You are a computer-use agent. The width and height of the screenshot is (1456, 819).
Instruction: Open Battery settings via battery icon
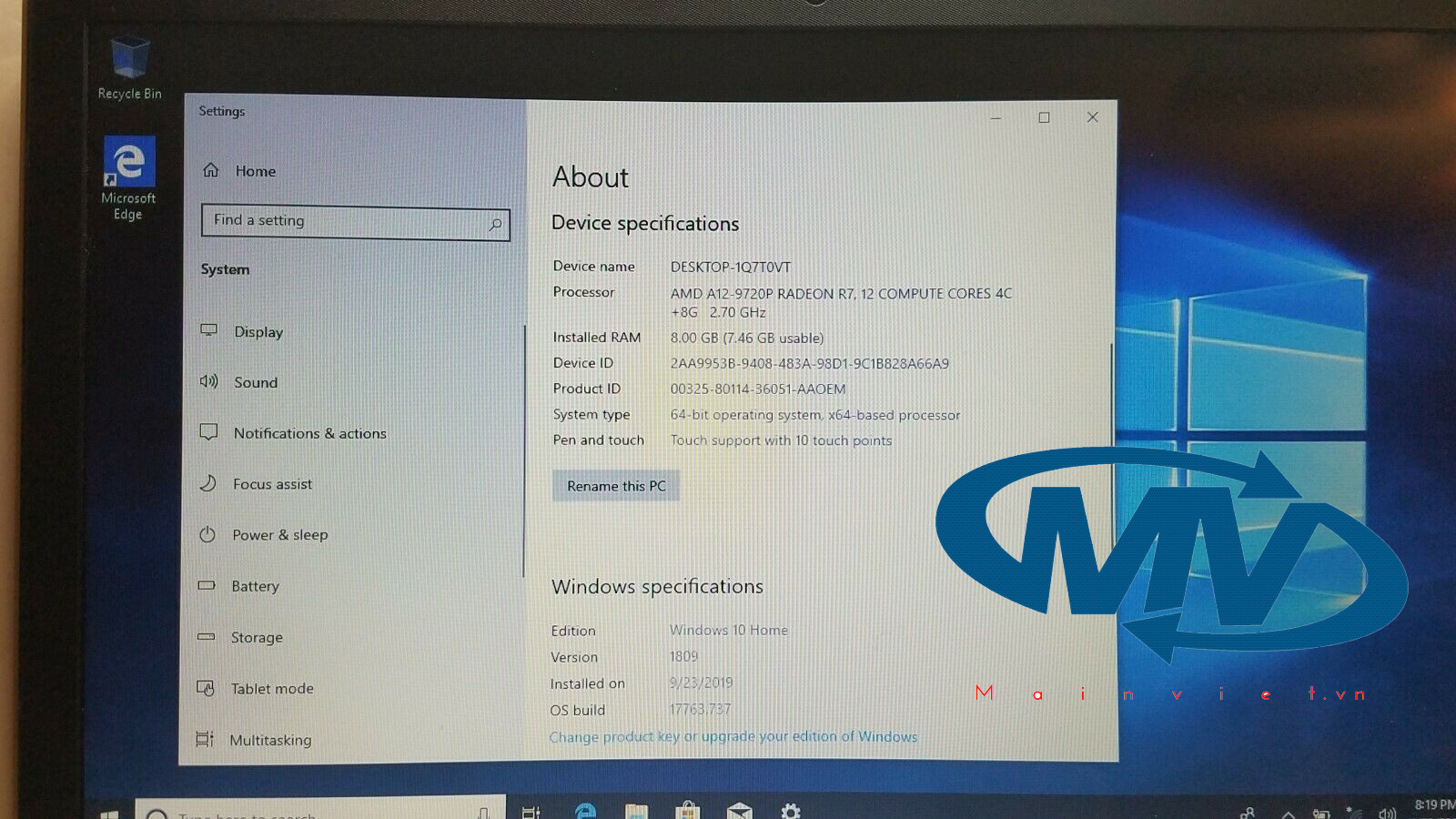(x=207, y=585)
